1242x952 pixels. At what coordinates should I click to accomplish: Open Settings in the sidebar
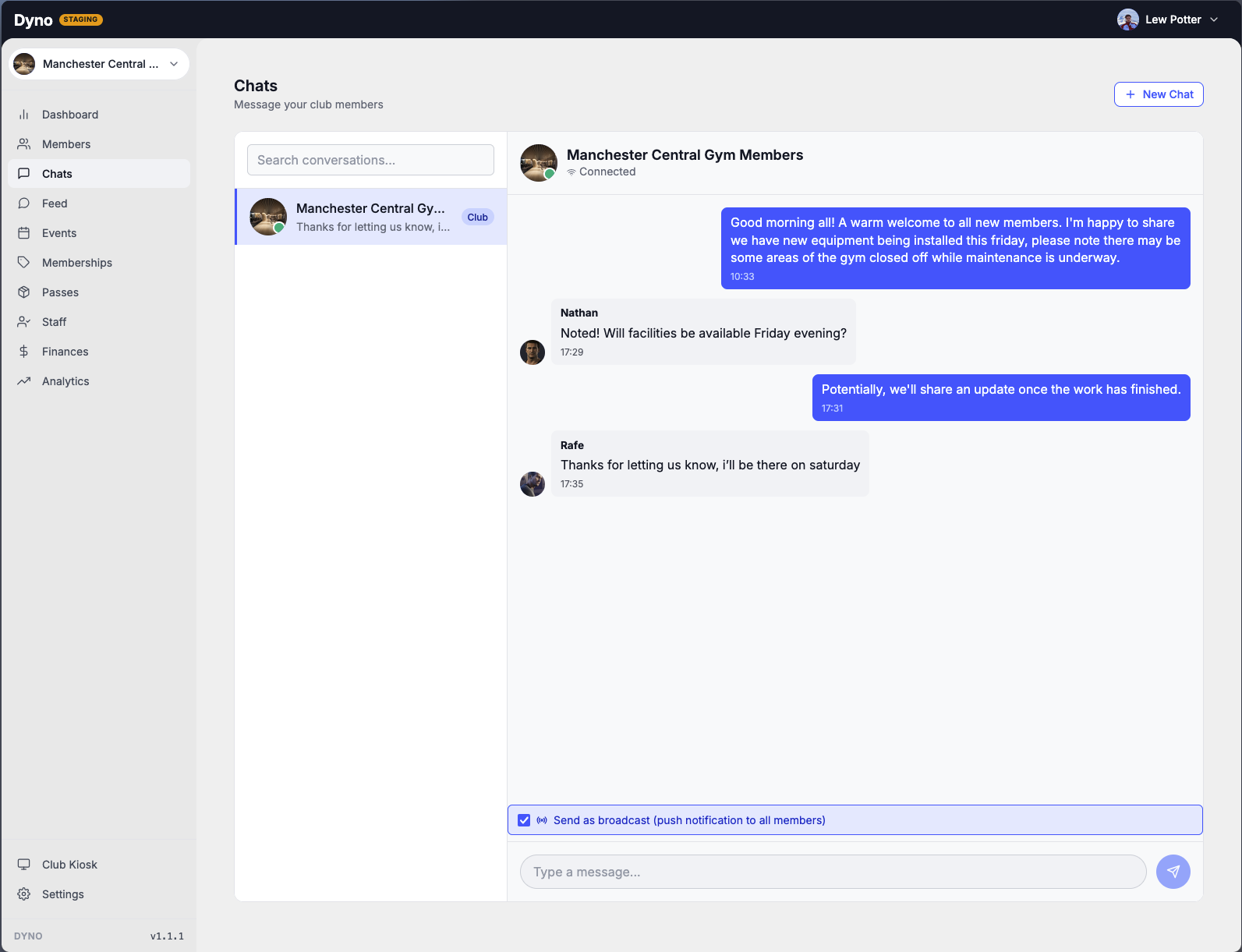tap(99, 894)
